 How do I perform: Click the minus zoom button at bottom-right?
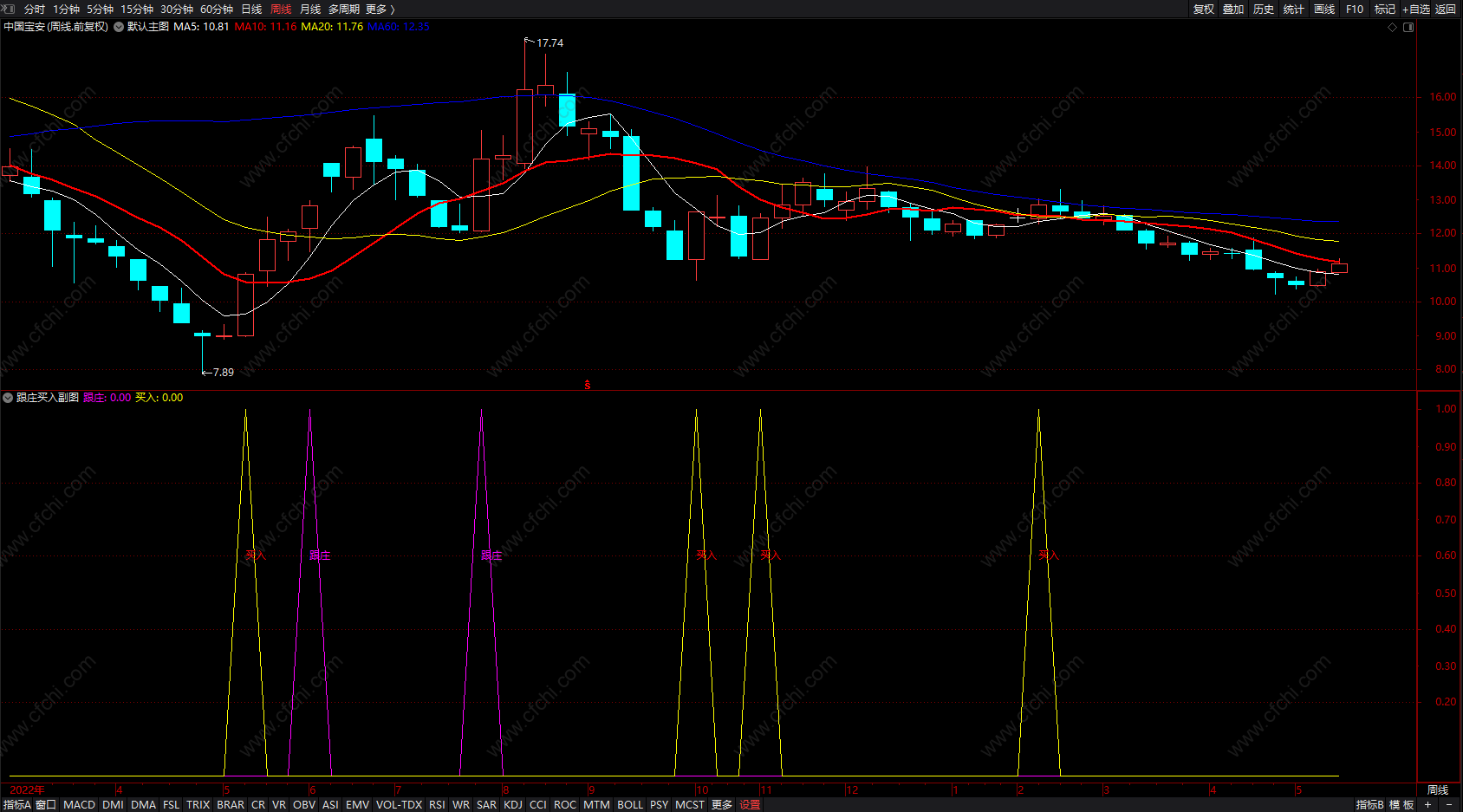click(1448, 805)
